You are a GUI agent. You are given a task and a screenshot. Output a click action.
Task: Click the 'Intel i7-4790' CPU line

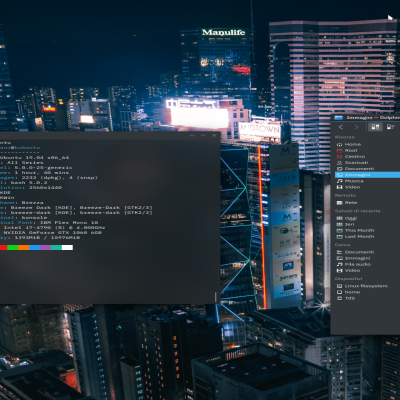click(53, 228)
